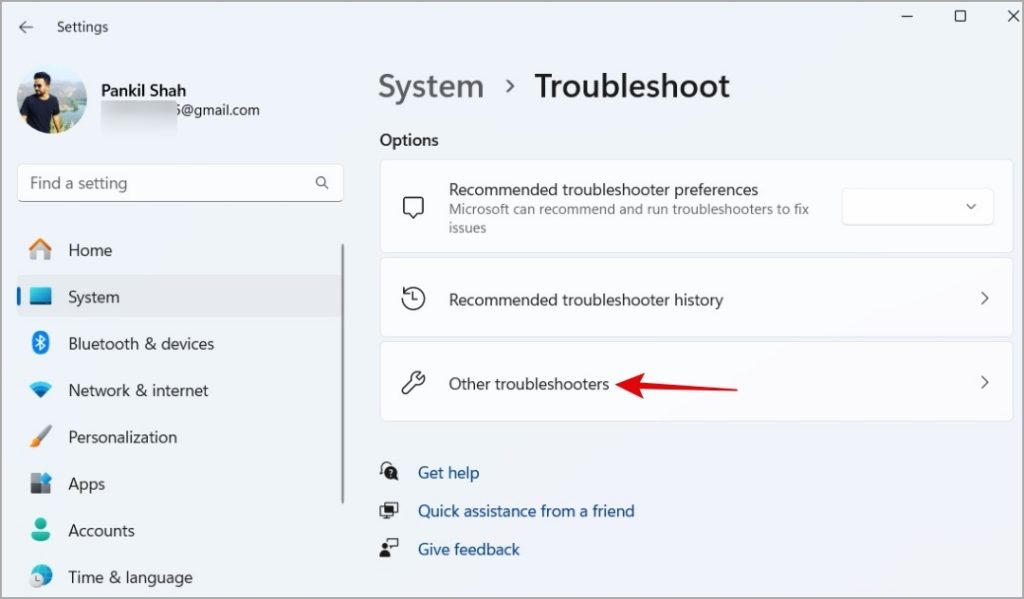Image resolution: width=1024 pixels, height=599 pixels.
Task: Open Personalization via its paintbrush icon
Action: click(40, 437)
